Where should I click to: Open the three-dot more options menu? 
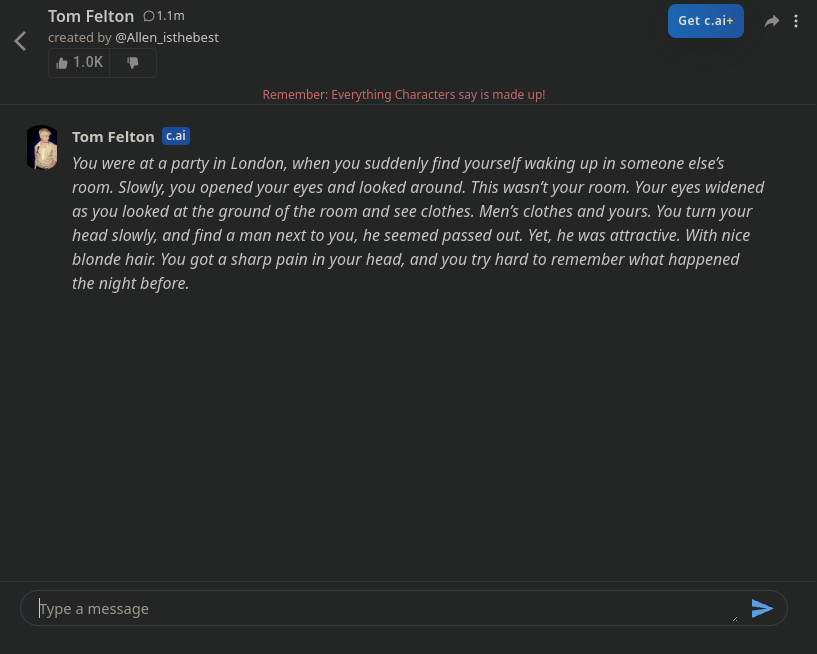pyautogui.click(x=796, y=21)
